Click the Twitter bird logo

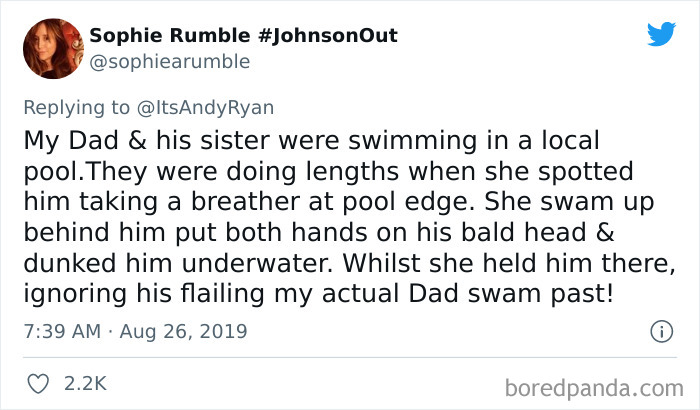661,34
